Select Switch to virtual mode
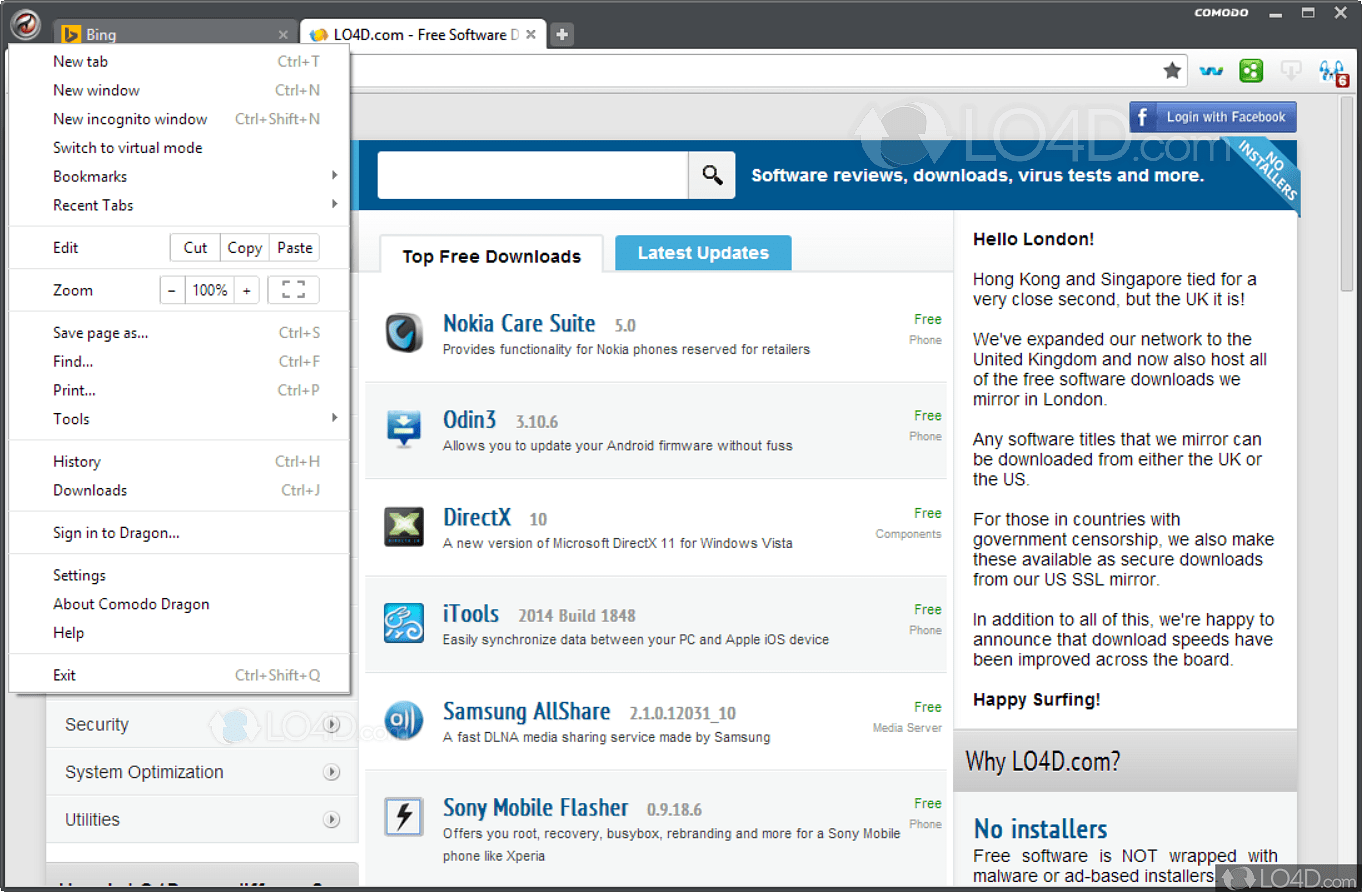 179,148
